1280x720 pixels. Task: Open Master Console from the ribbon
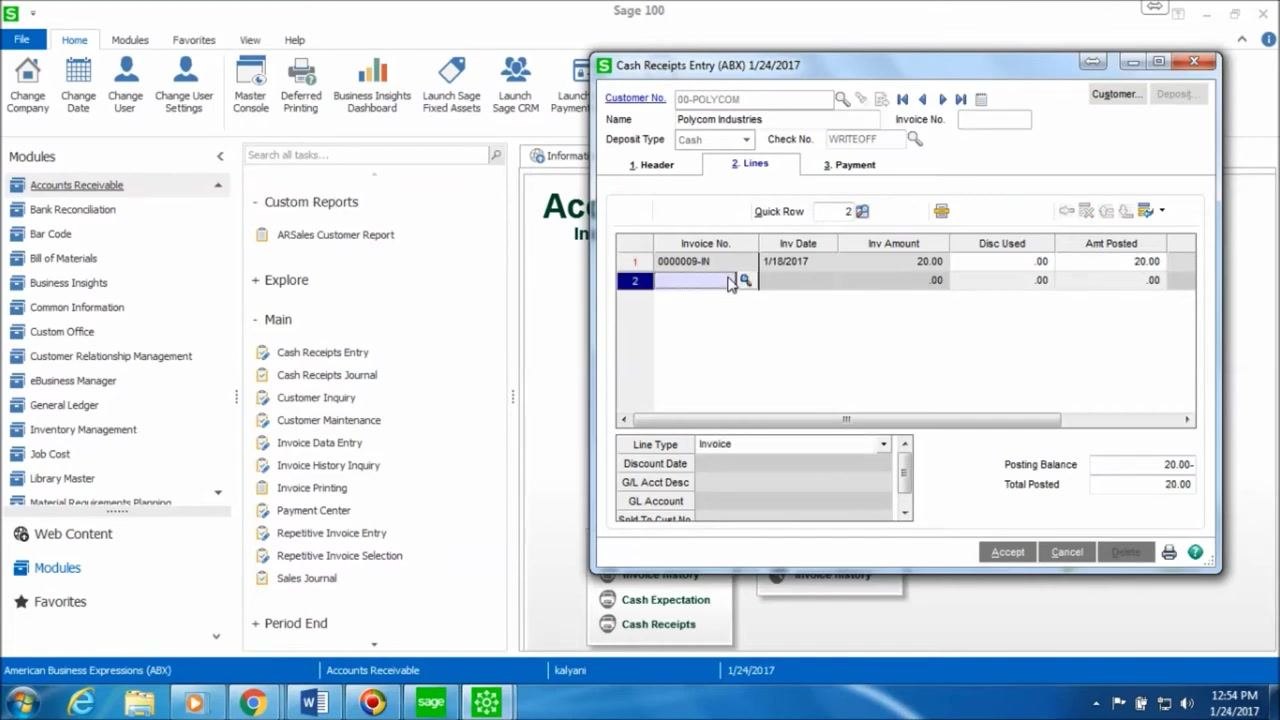(250, 85)
